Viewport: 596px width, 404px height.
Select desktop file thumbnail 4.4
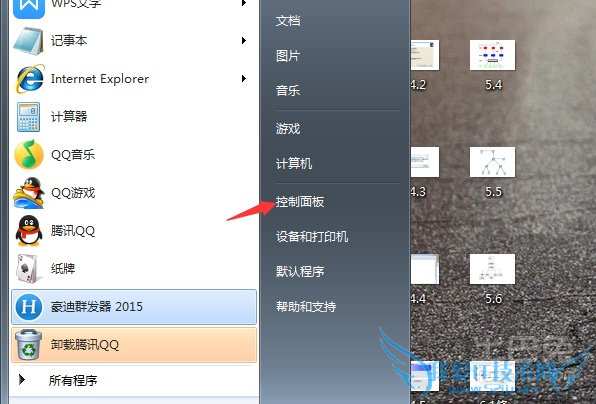[425, 269]
